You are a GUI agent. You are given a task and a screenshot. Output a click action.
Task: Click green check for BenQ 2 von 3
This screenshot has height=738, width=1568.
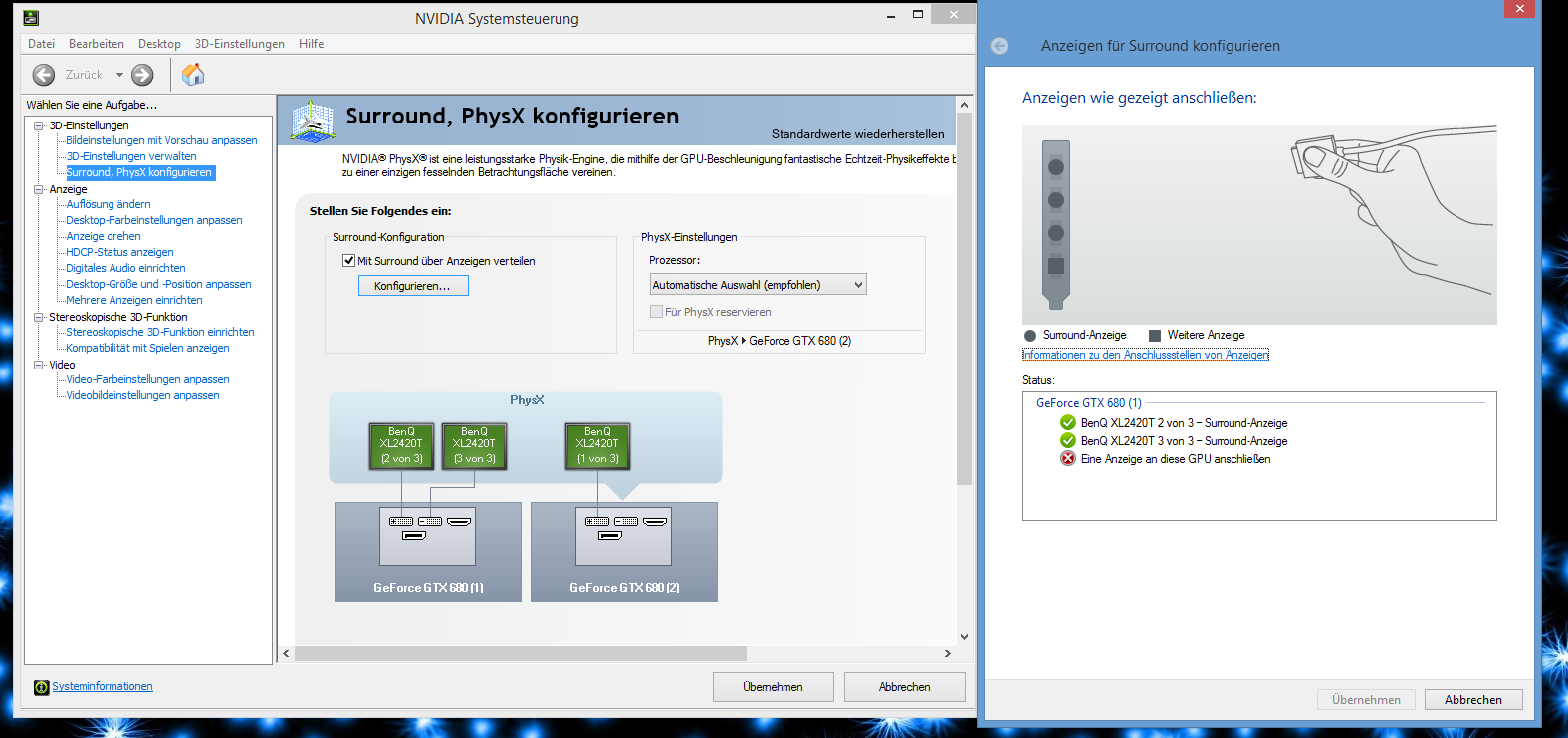[1068, 422]
